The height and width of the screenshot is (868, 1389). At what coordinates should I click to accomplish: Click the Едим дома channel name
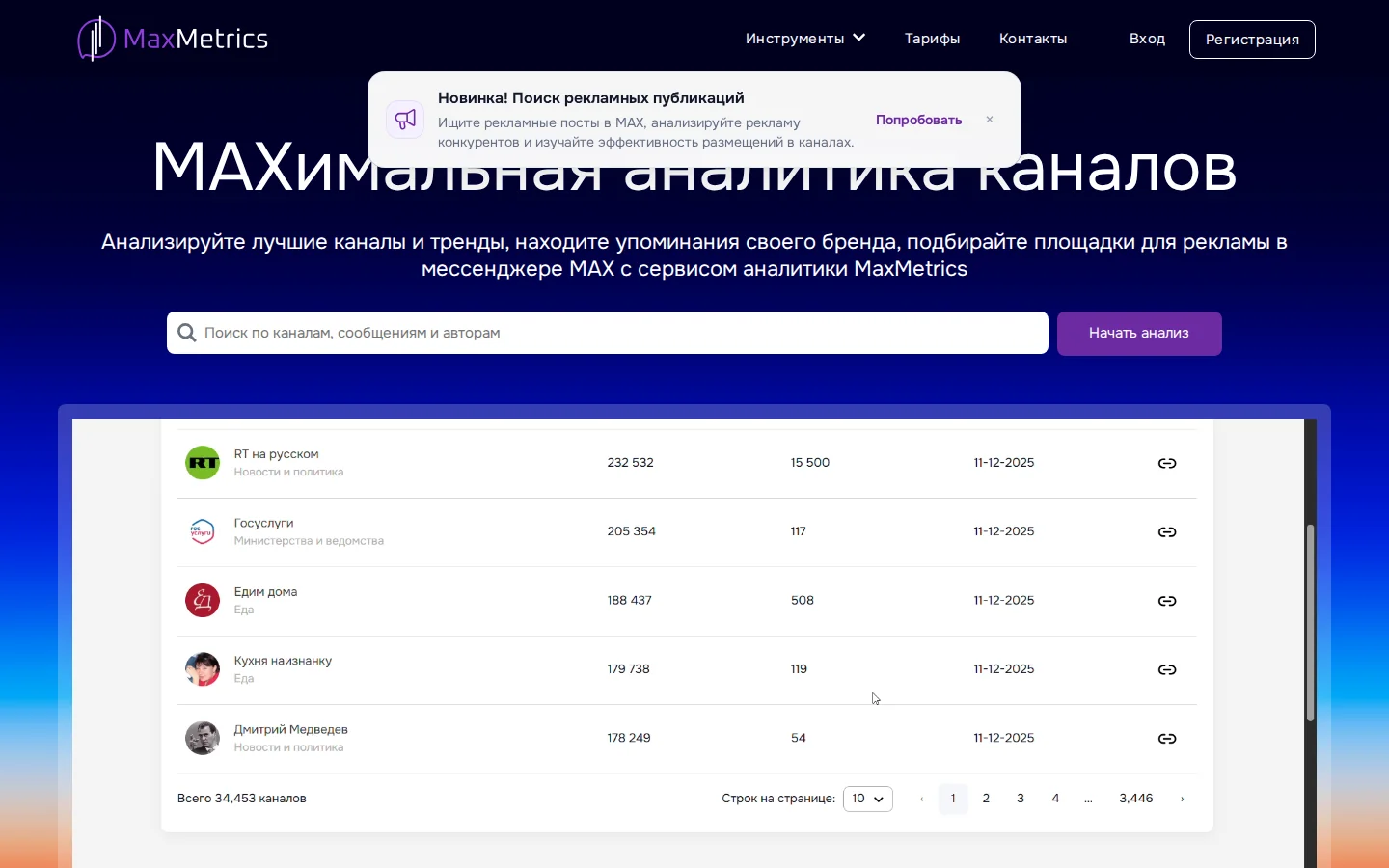266,592
